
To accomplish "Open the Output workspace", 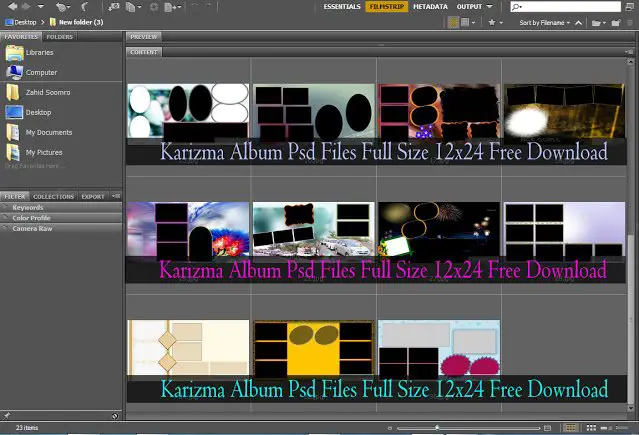I will (469, 7).
